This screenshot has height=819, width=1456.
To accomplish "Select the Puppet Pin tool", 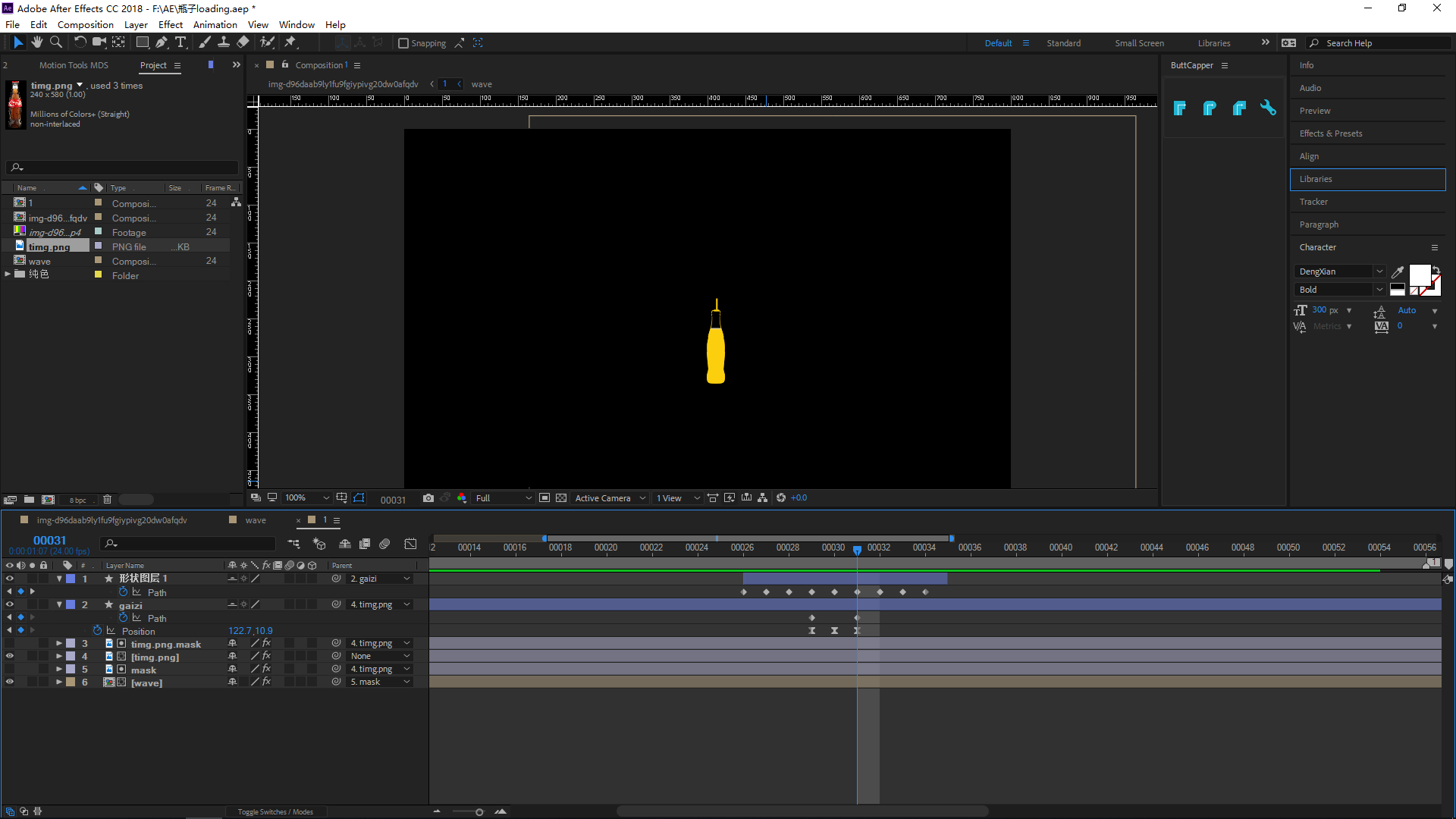I will tap(290, 42).
